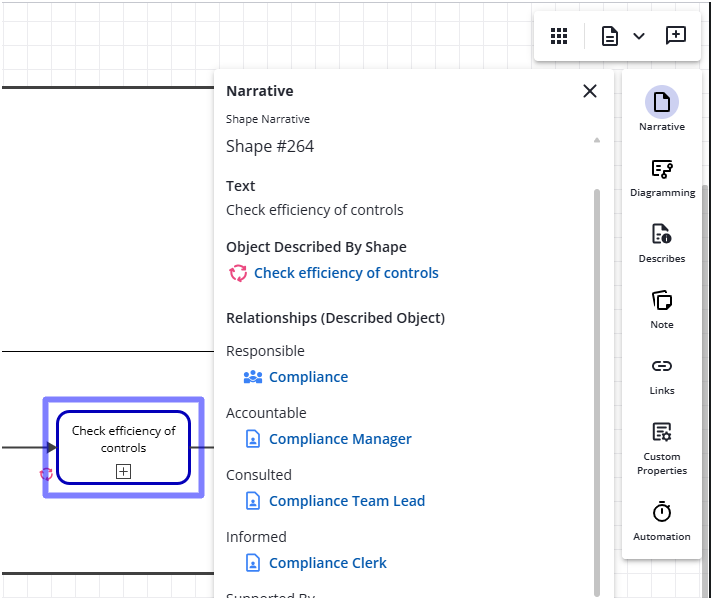The image size is (713, 600).
Task: Open the grid apps menu icon
Action: [x=559, y=36]
